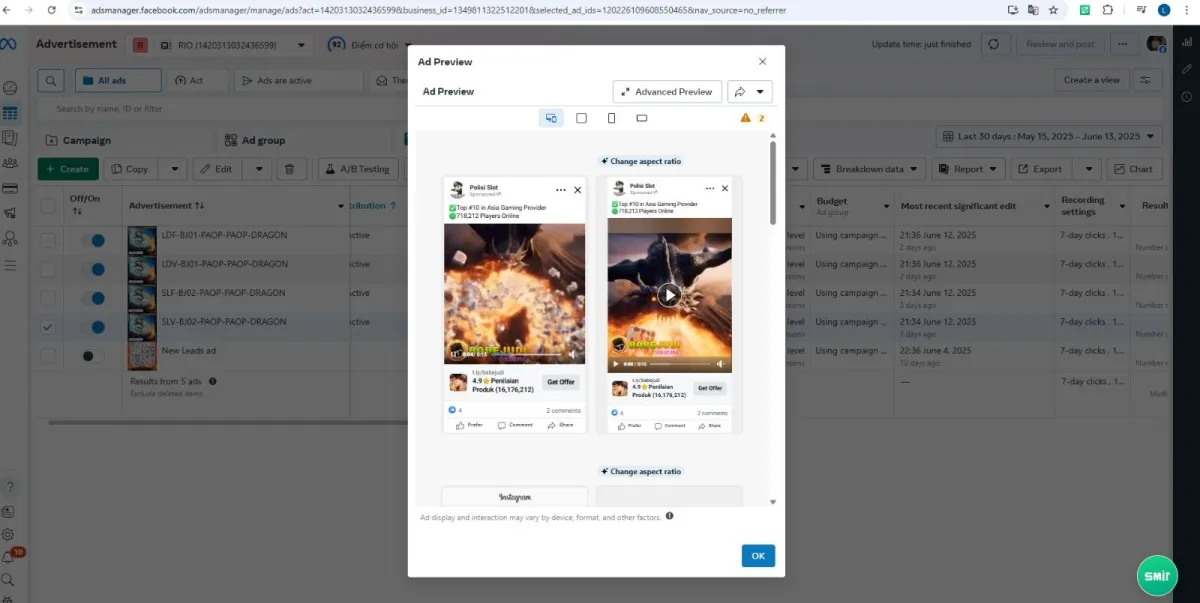Open the Audiences people icon in sidebar
This screenshot has width=1200, height=603.
pos(10,163)
